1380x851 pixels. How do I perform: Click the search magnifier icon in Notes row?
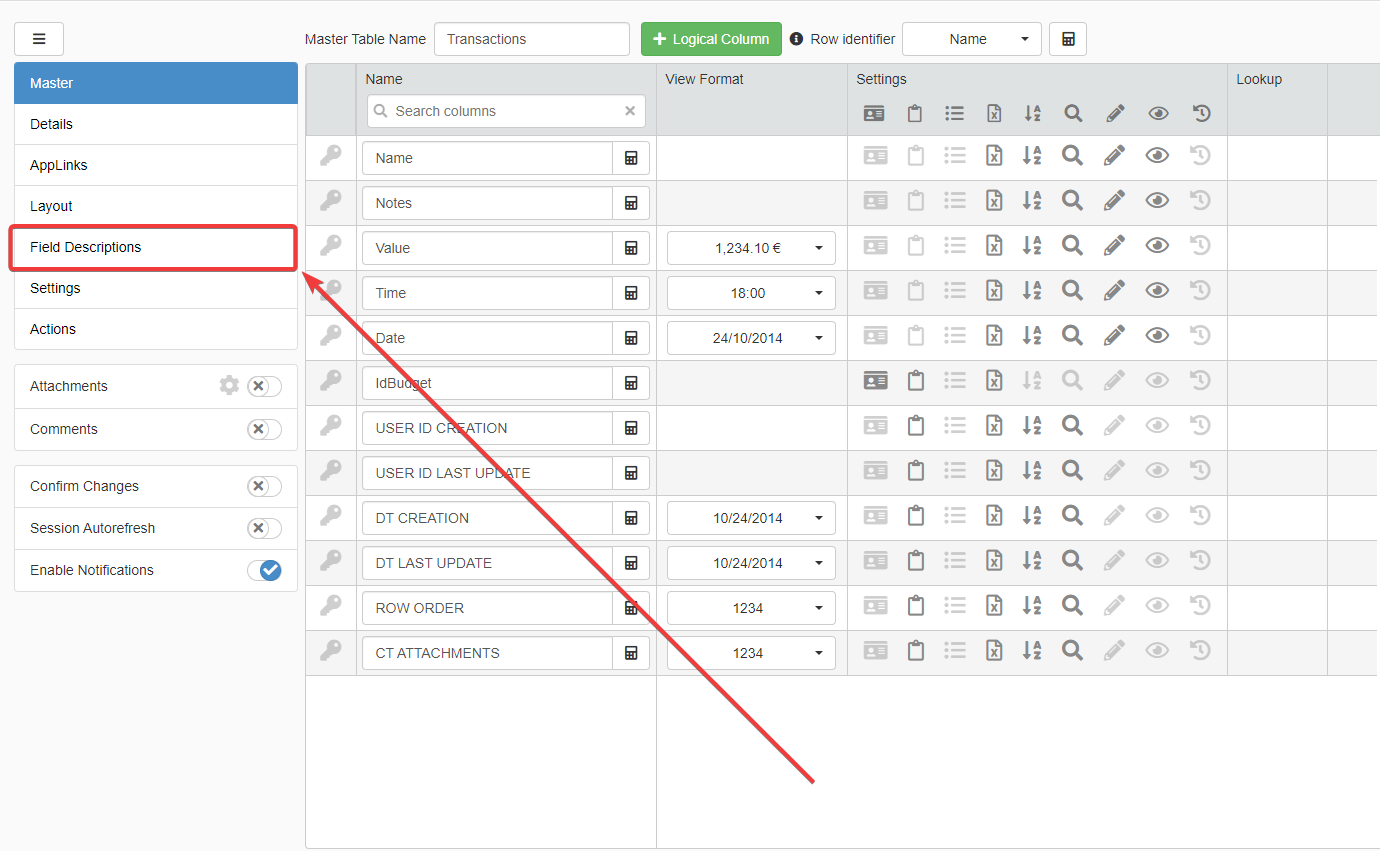click(x=1072, y=201)
